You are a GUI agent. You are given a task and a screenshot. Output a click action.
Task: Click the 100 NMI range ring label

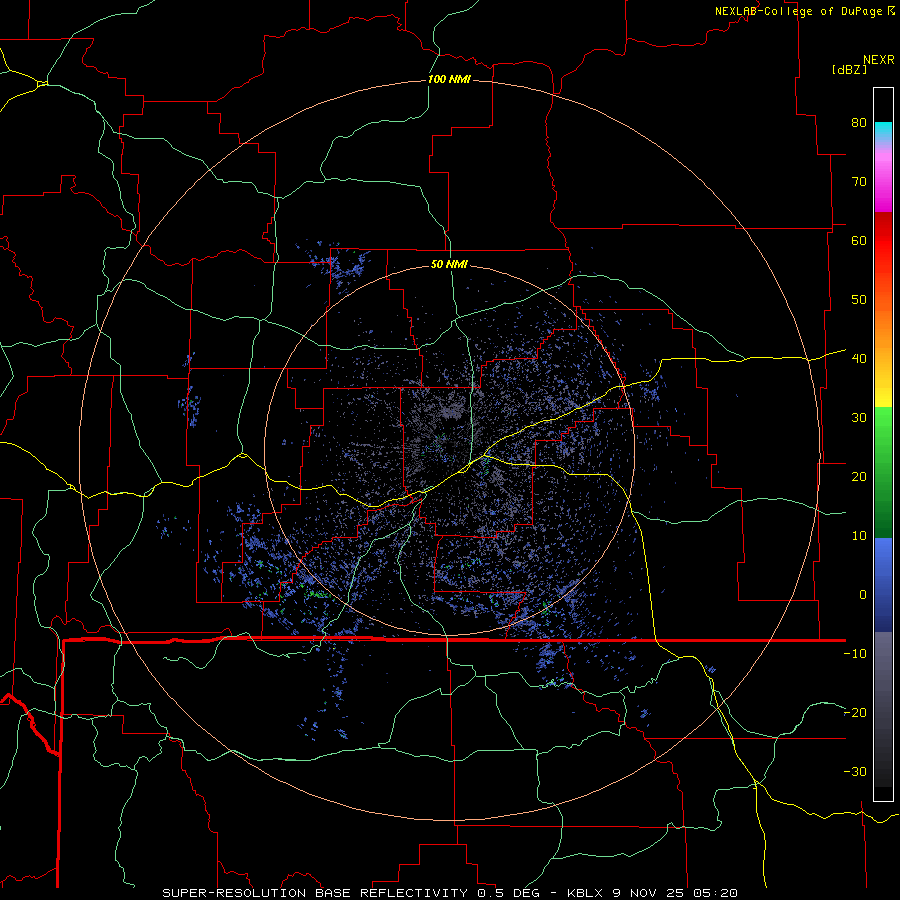point(449,79)
